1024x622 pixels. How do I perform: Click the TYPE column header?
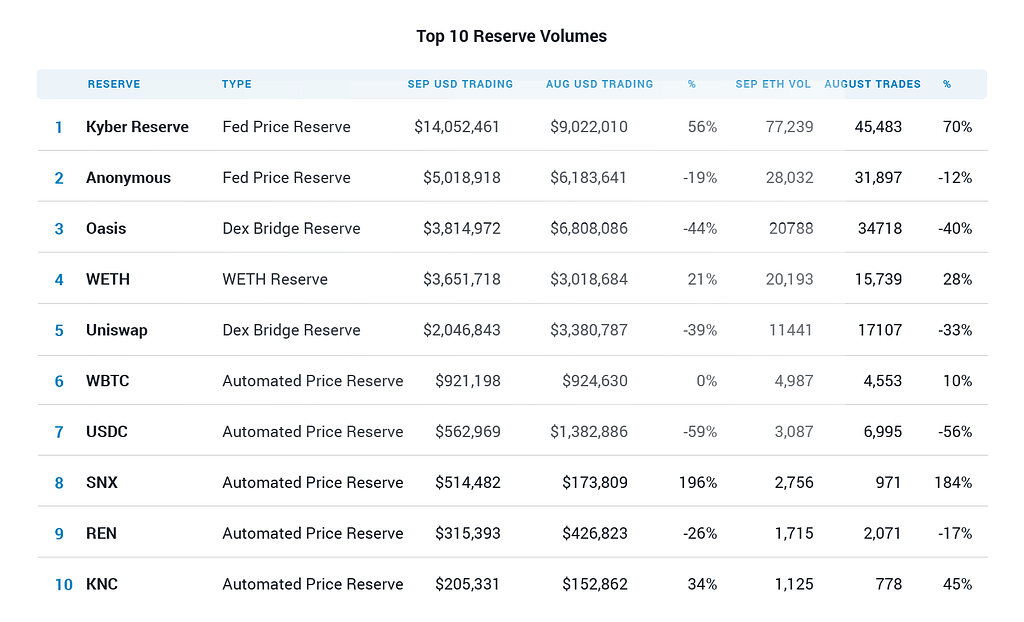236,84
